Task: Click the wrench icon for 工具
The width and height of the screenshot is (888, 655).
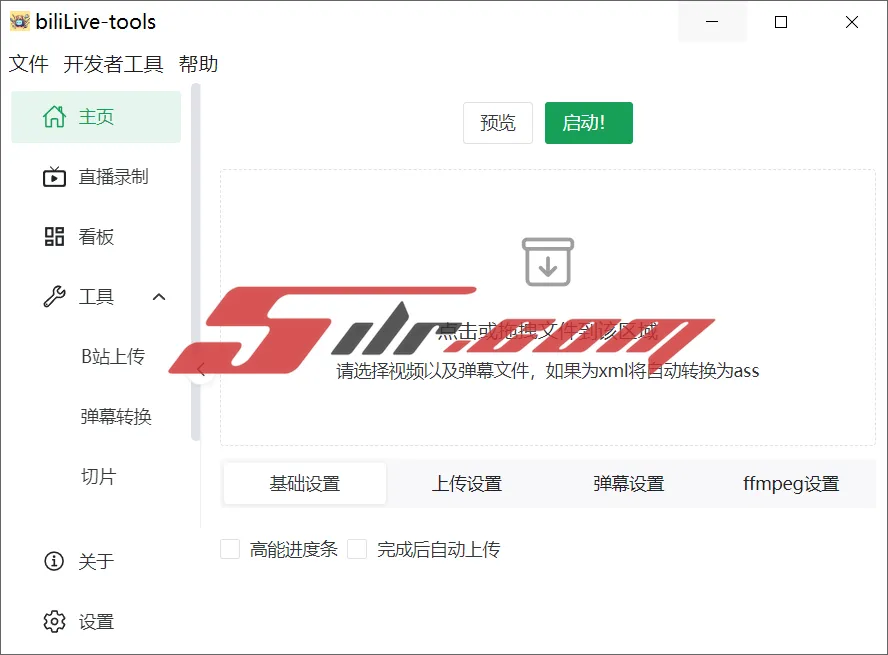Action: click(x=54, y=297)
